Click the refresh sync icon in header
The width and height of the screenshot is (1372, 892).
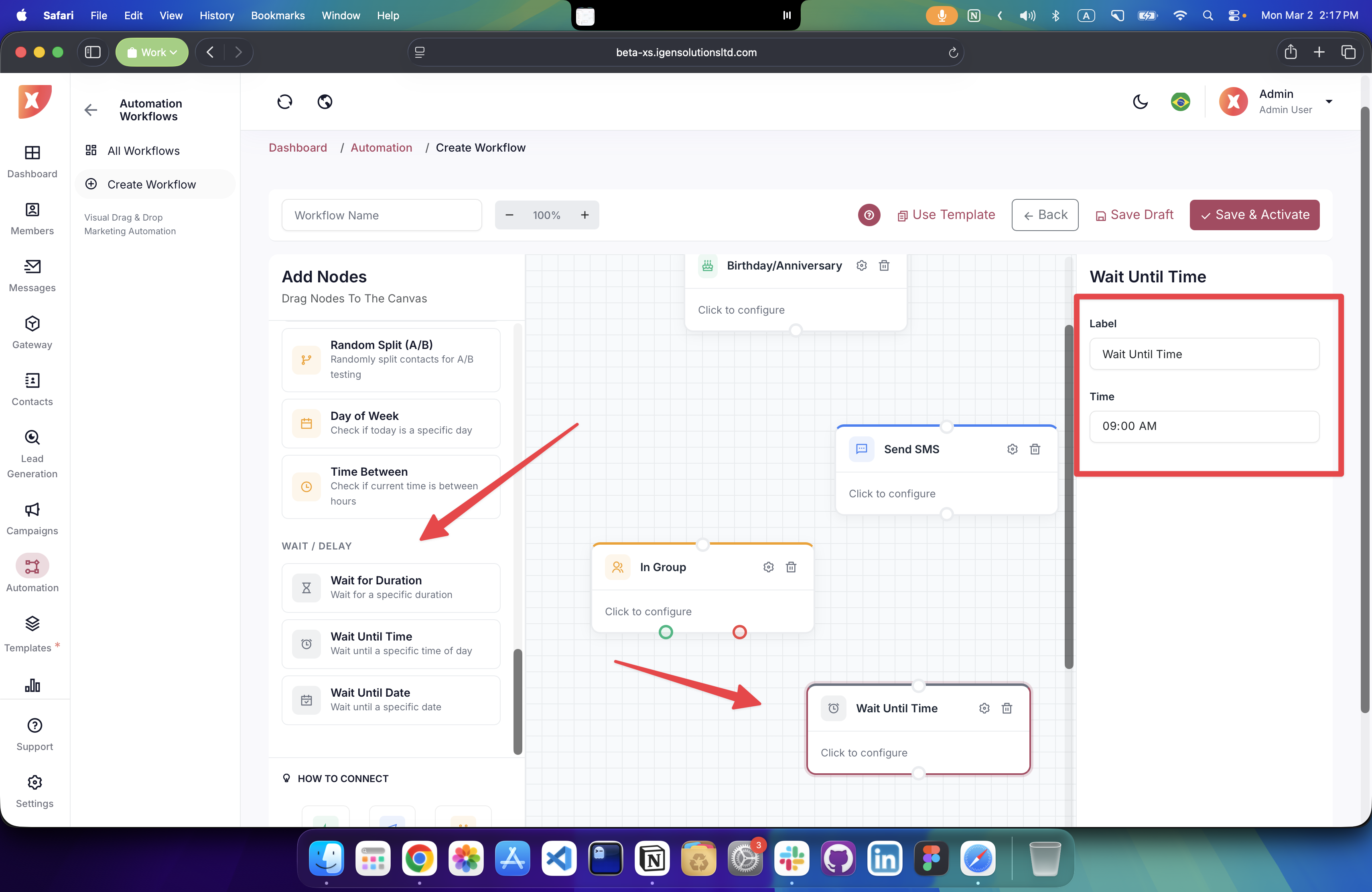point(285,102)
